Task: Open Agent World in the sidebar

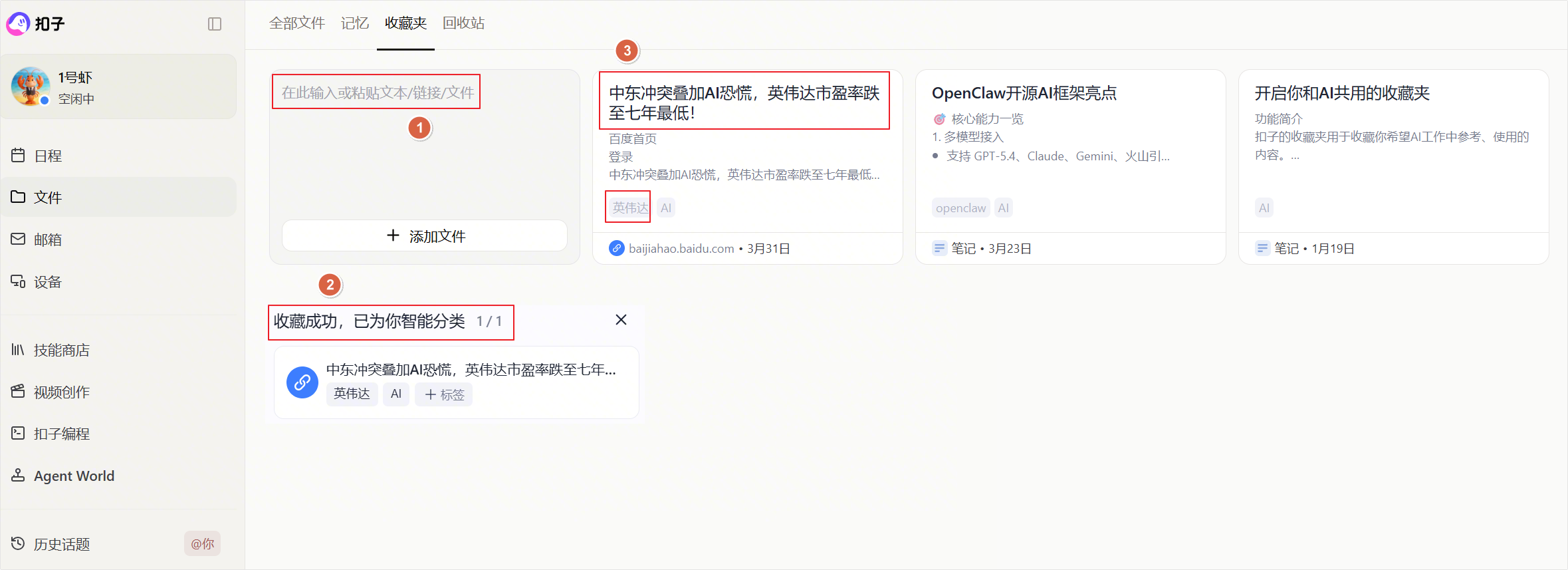Action: 118,476
